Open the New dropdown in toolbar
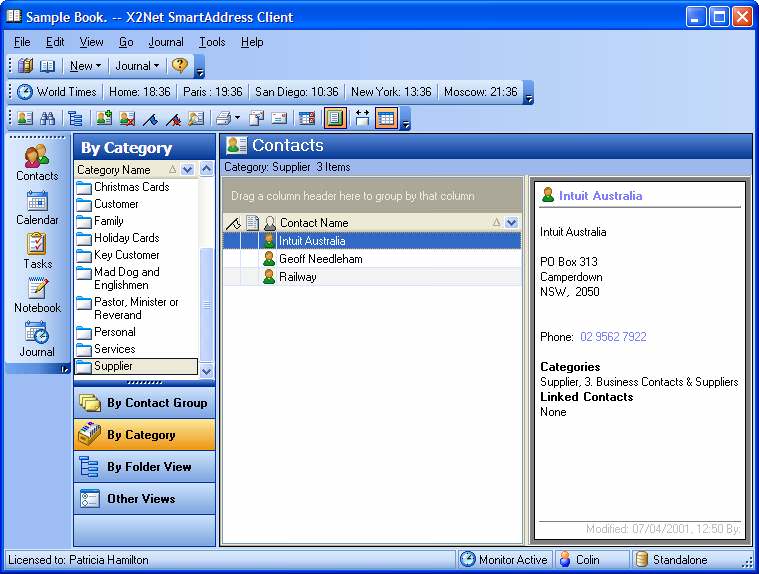The width and height of the screenshot is (759, 574). coord(85,66)
